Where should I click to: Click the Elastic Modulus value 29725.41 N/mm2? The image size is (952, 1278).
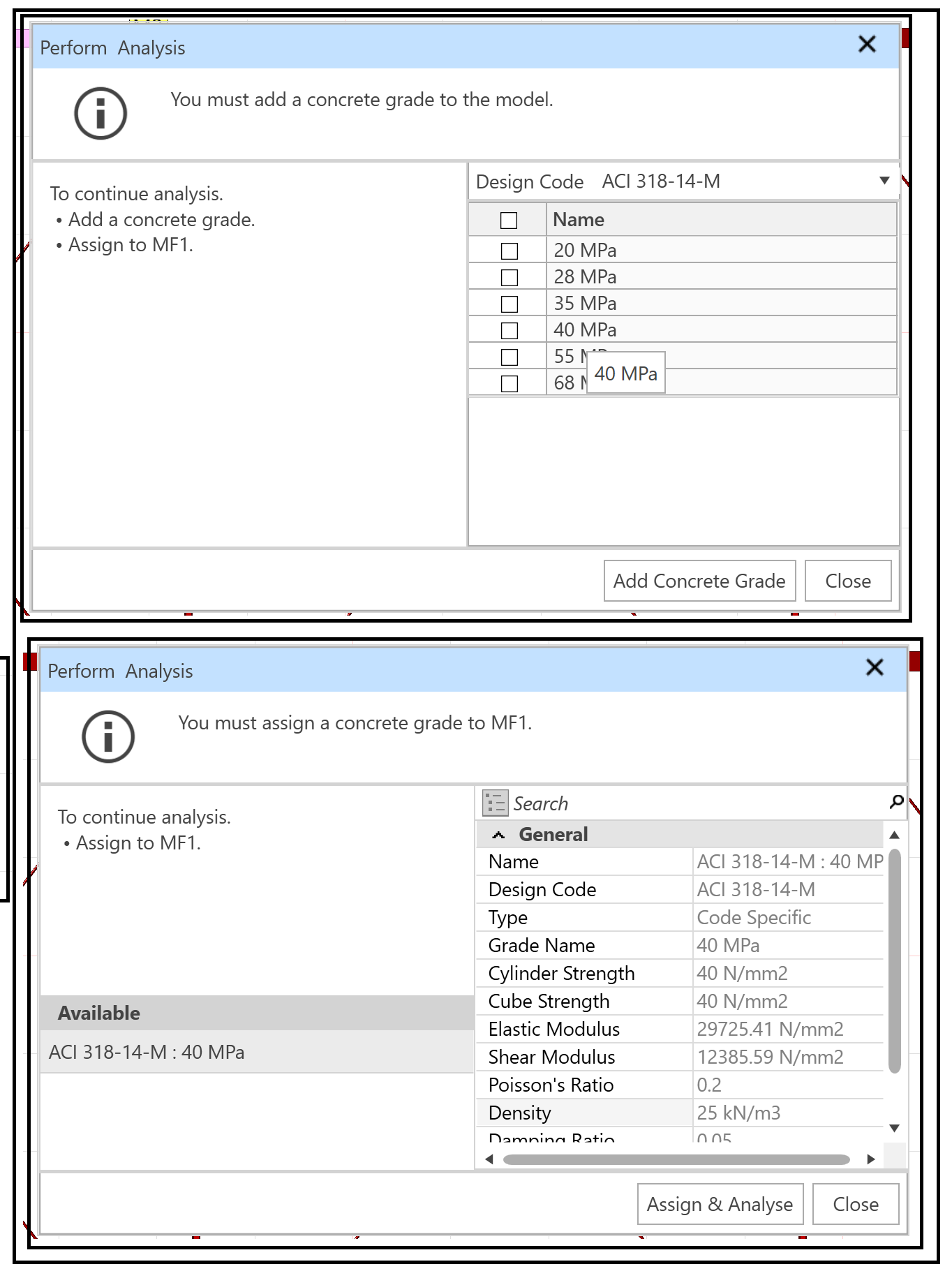pyautogui.click(x=789, y=1030)
